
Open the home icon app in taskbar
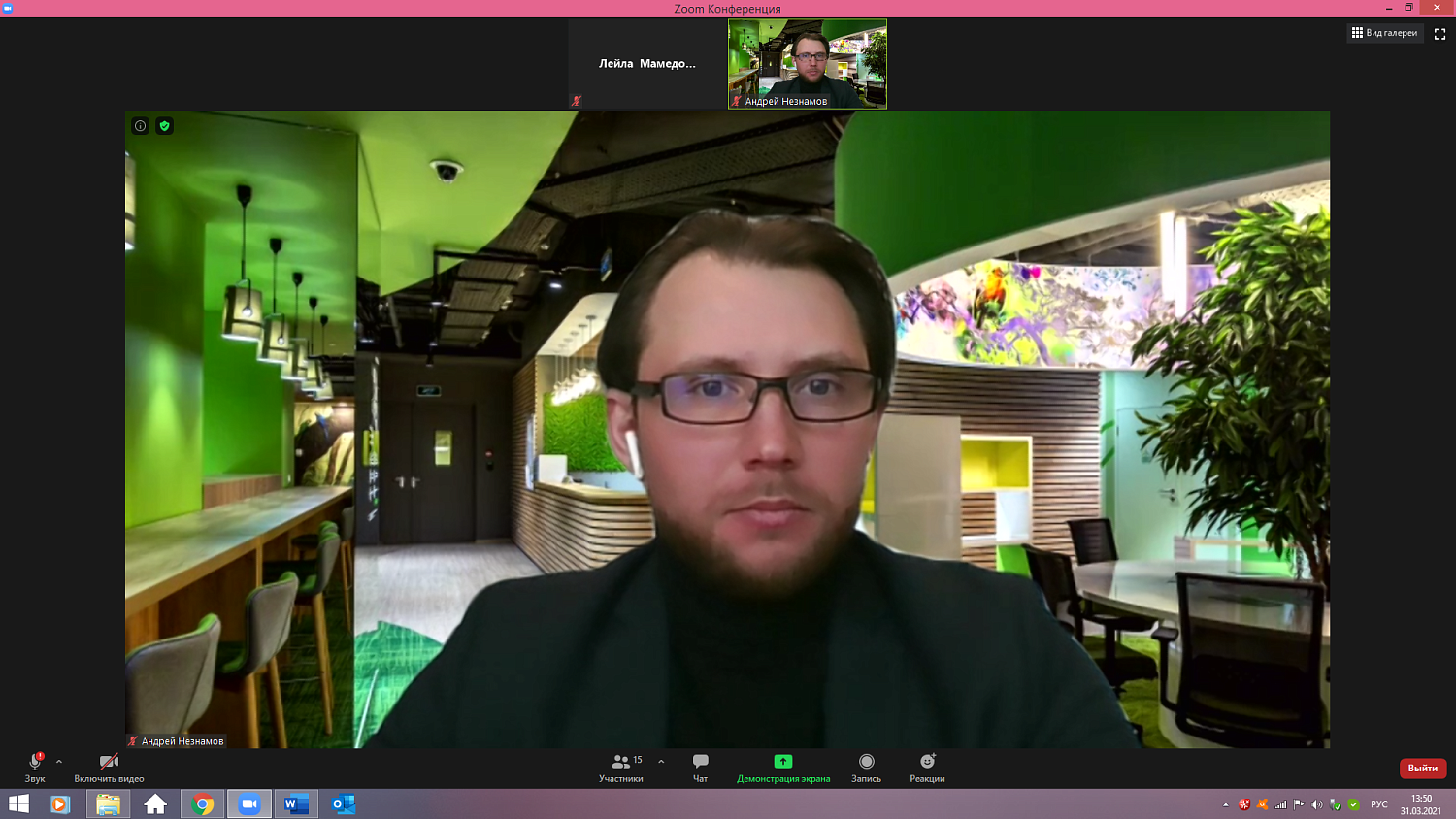tap(155, 804)
